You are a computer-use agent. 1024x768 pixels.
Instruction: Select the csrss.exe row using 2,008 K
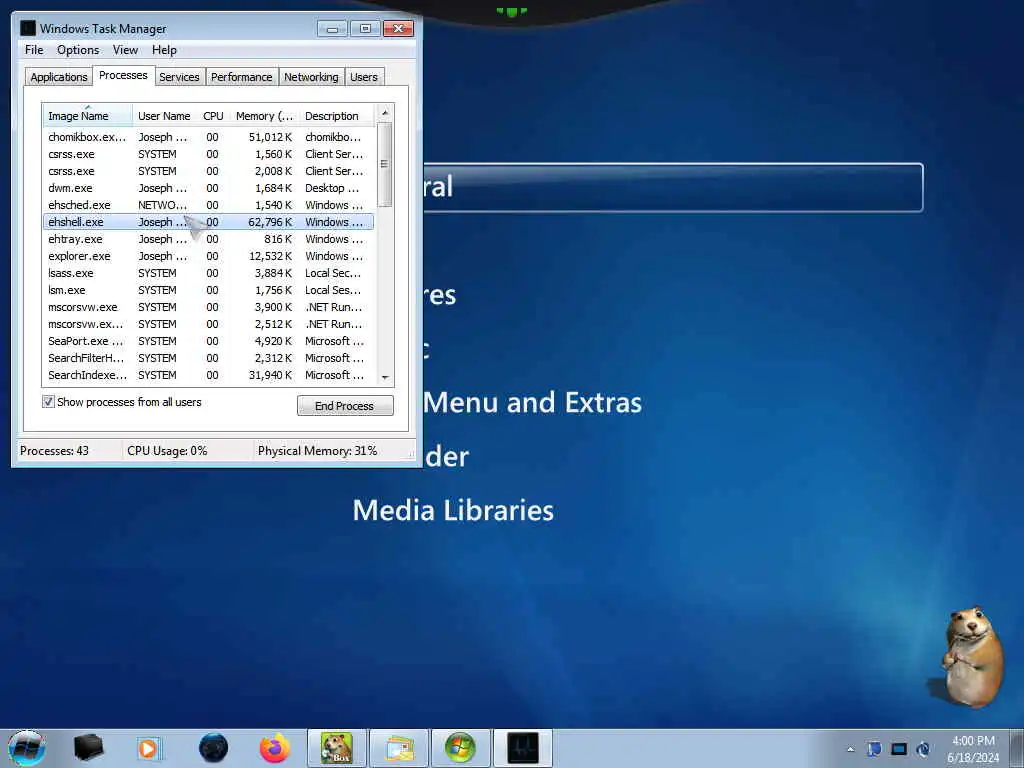[208, 171]
